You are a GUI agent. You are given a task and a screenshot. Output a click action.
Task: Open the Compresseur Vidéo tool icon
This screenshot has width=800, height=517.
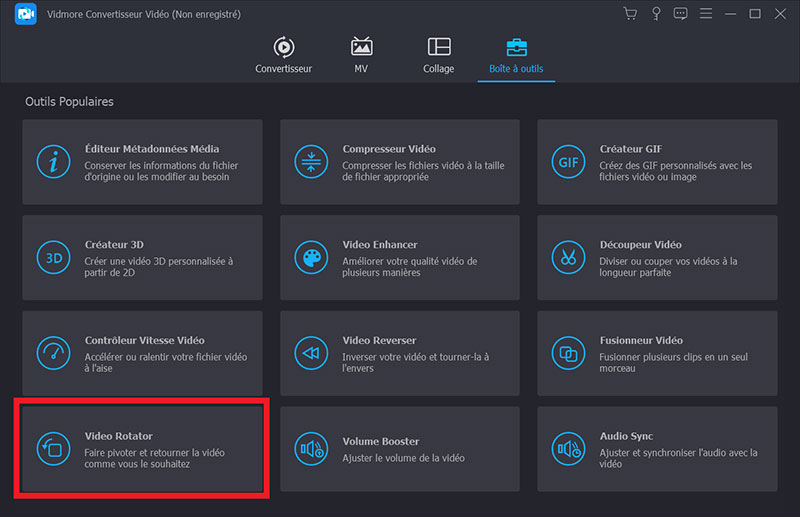[311, 161]
